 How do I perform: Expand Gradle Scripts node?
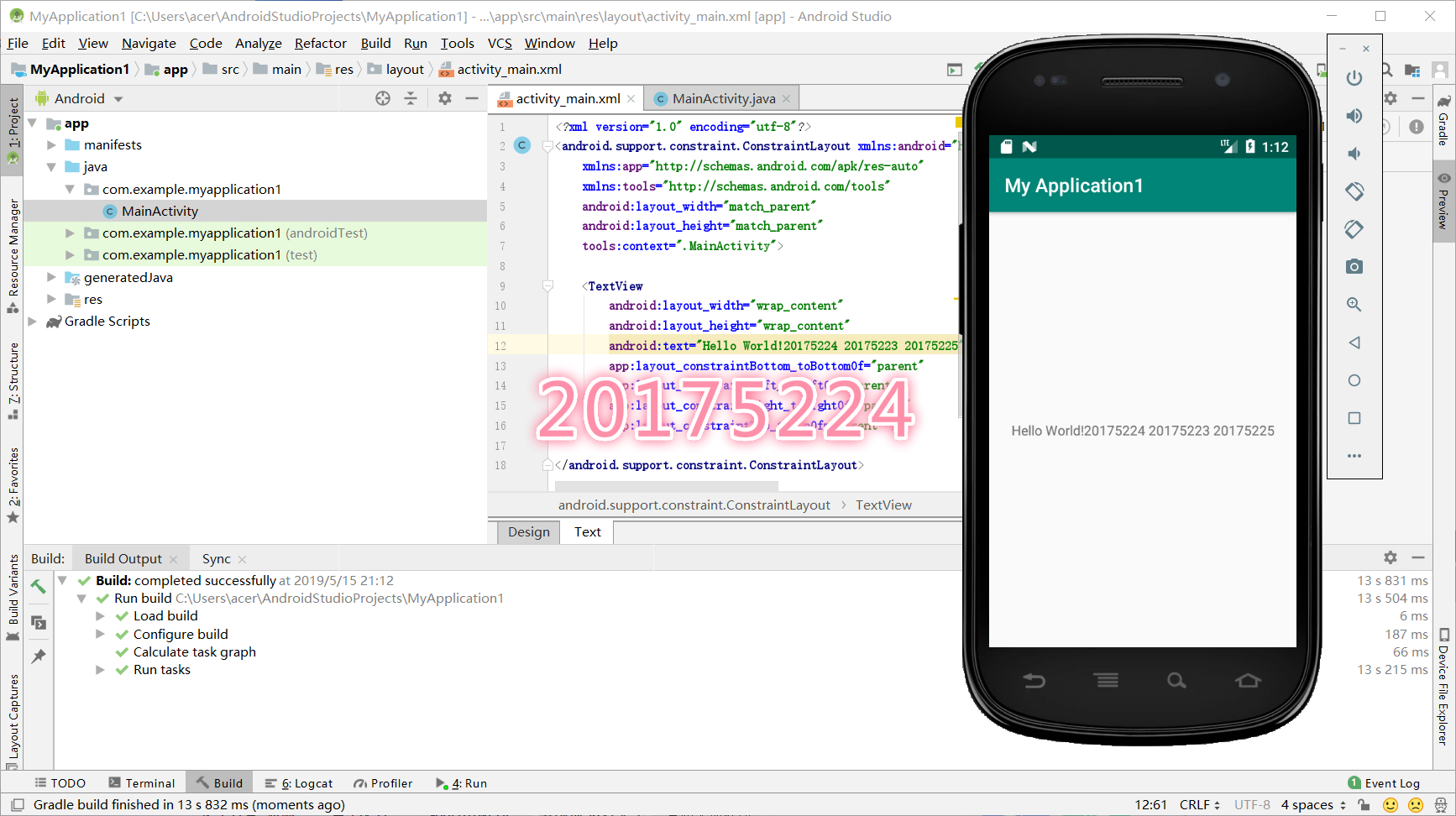(33, 321)
